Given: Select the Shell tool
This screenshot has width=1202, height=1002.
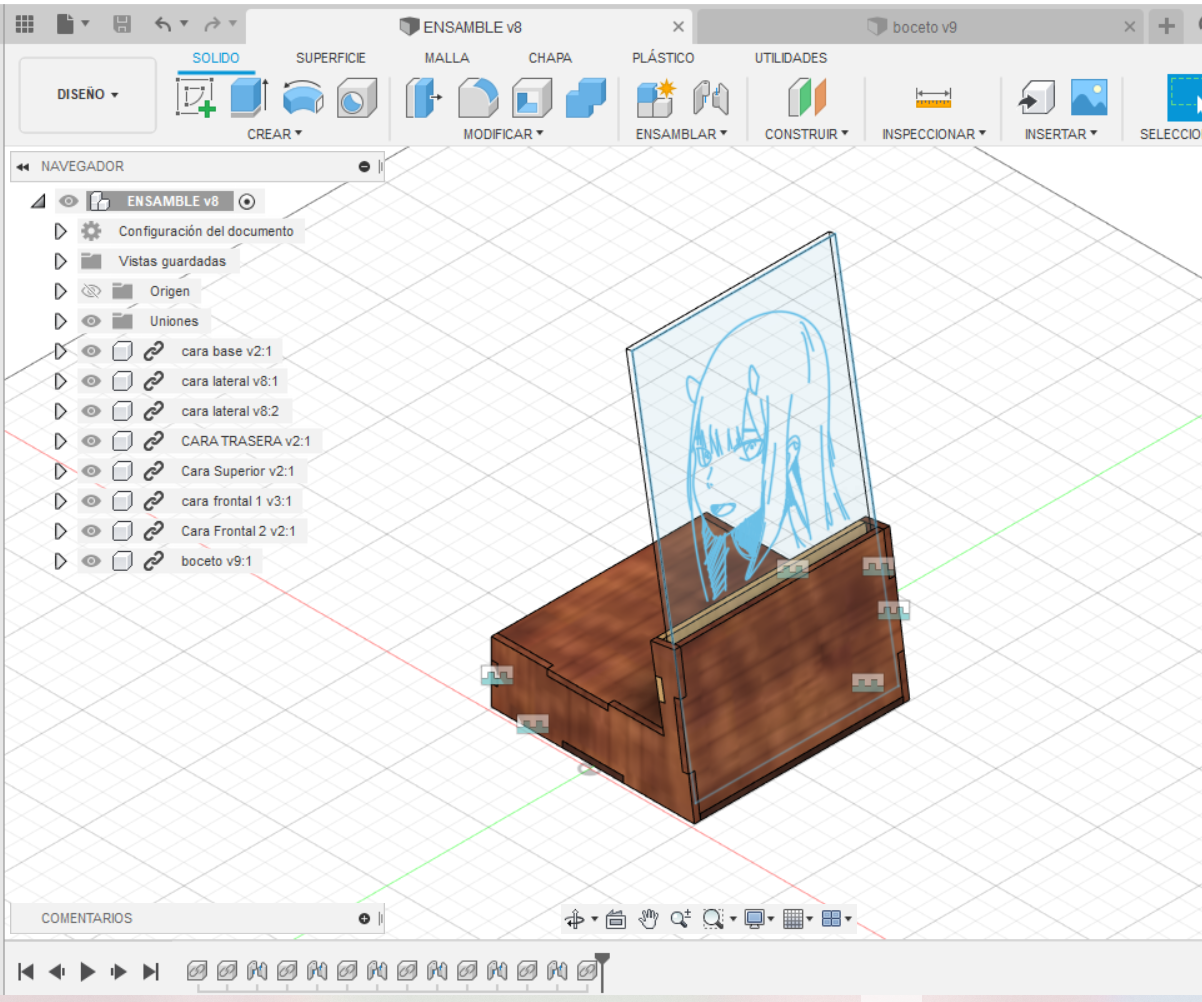Looking at the screenshot, I should pyautogui.click(x=532, y=98).
